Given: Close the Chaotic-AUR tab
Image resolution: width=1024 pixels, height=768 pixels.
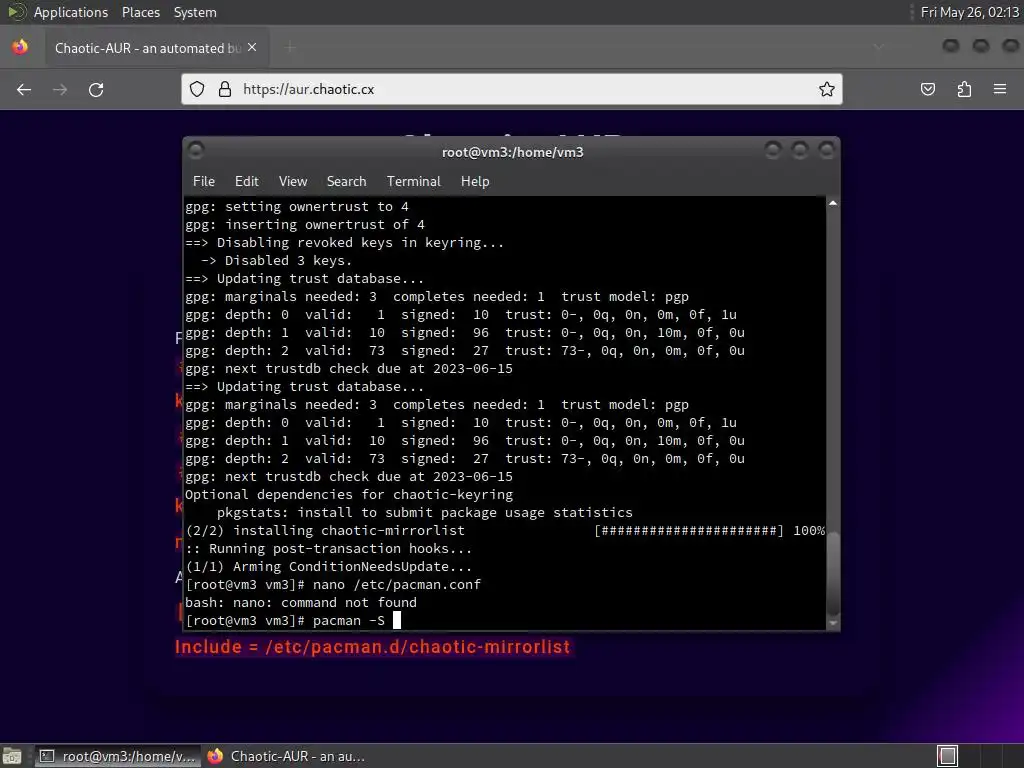Looking at the screenshot, I should (252, 48).
